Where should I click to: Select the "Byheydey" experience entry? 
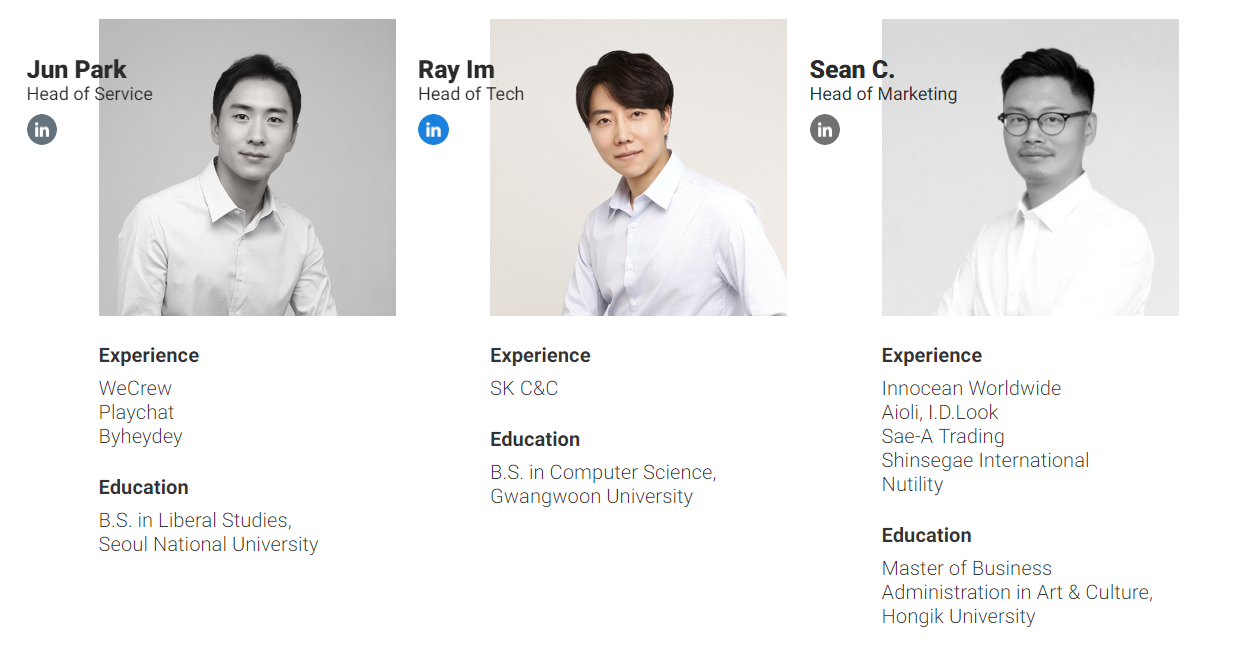click(140, 436)
